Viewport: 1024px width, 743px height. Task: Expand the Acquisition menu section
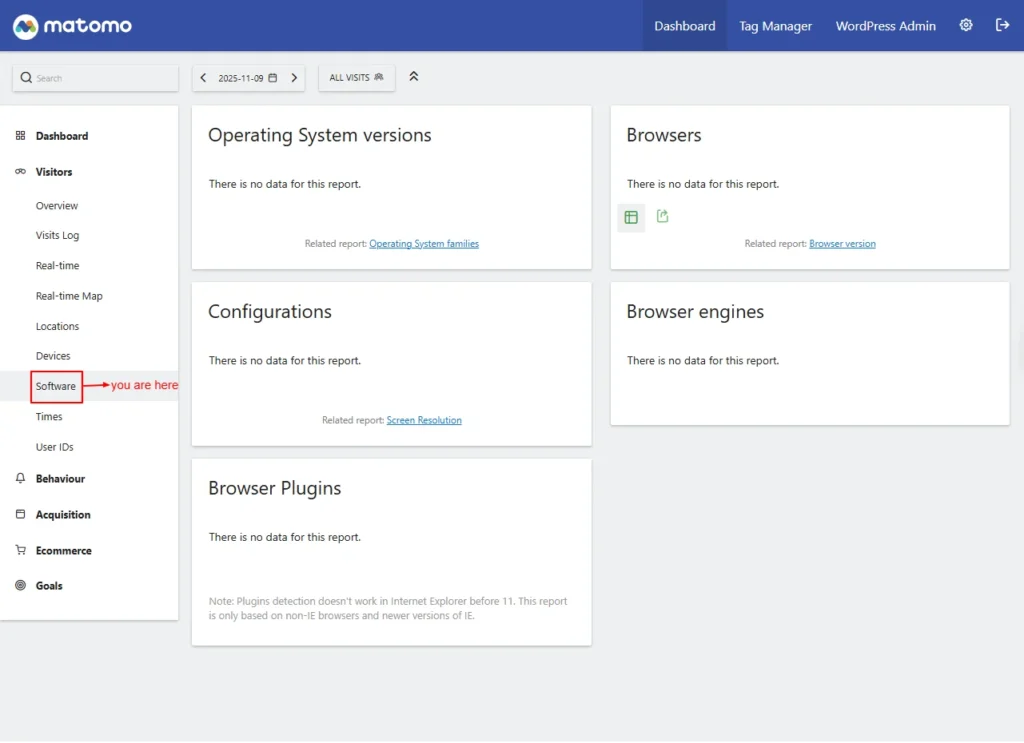click(x=63, y=515)
